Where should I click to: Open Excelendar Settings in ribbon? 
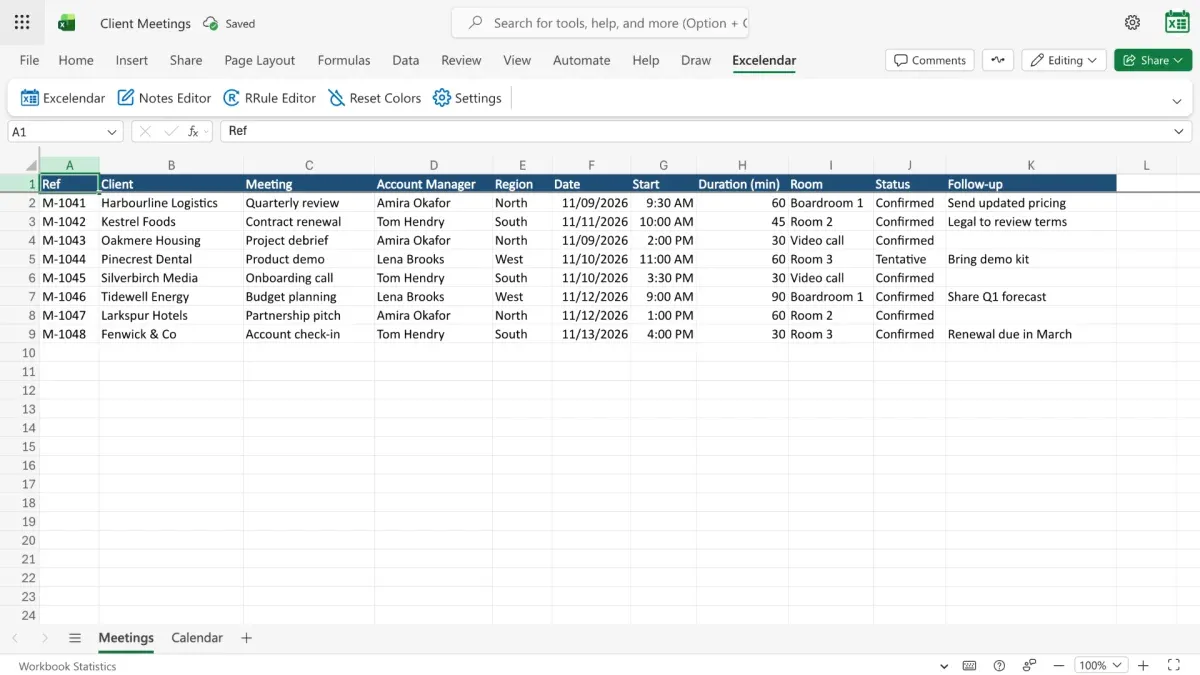[x=467, y=98]
